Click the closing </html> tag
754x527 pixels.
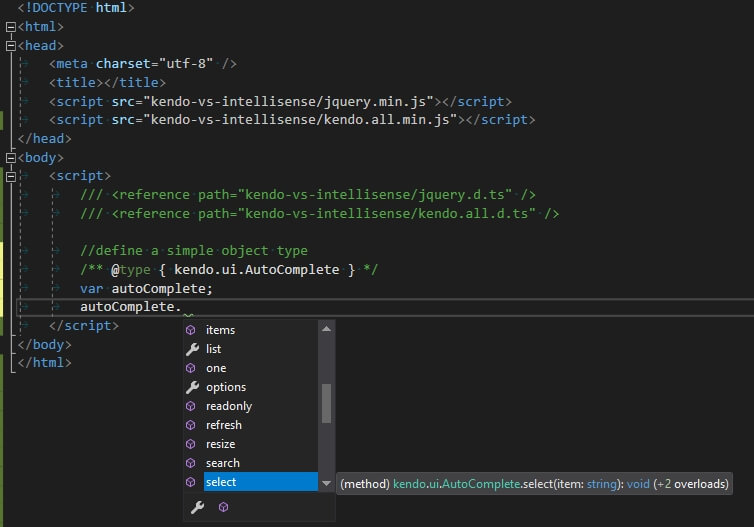(45, 363)
